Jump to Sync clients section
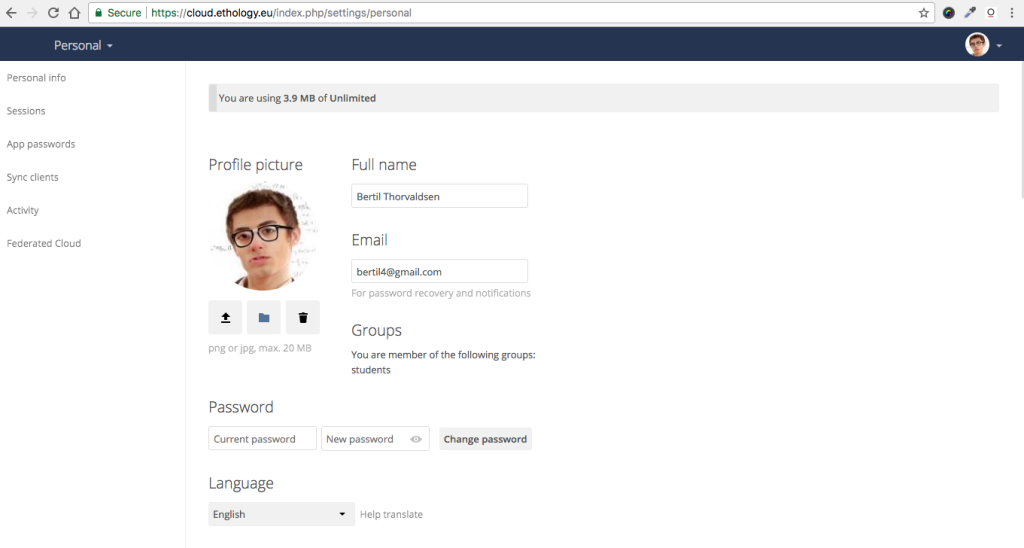Screen dimensions: 1024x548 coord(32,177)
